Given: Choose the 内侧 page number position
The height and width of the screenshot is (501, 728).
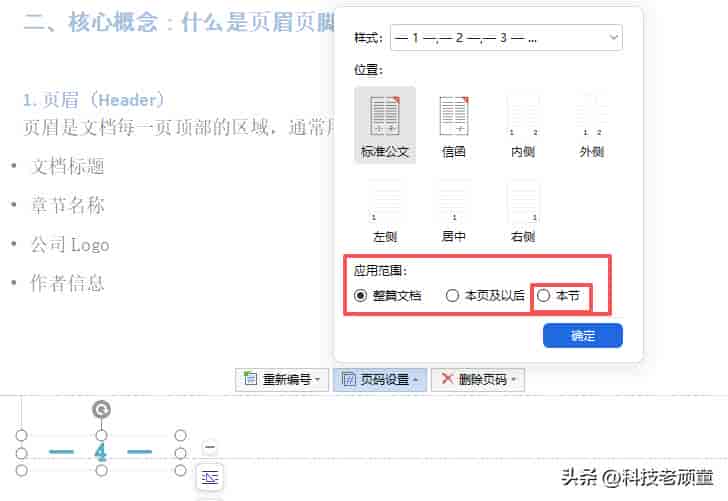Looking at the screenshot, I should pos(523,125).
